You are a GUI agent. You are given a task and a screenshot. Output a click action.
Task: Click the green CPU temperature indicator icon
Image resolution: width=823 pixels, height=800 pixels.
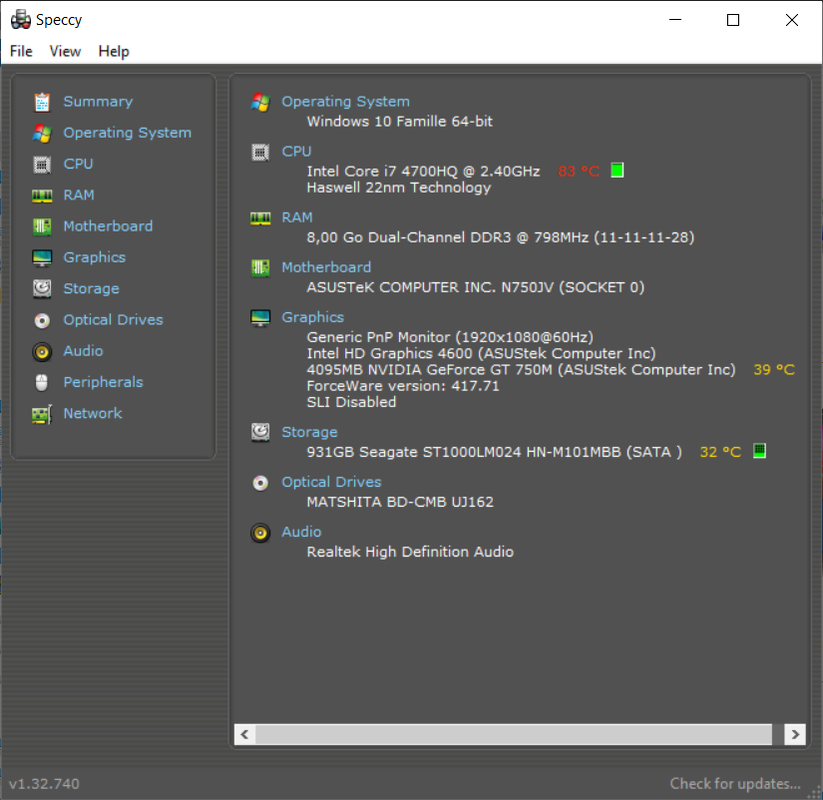coord(617,171)
